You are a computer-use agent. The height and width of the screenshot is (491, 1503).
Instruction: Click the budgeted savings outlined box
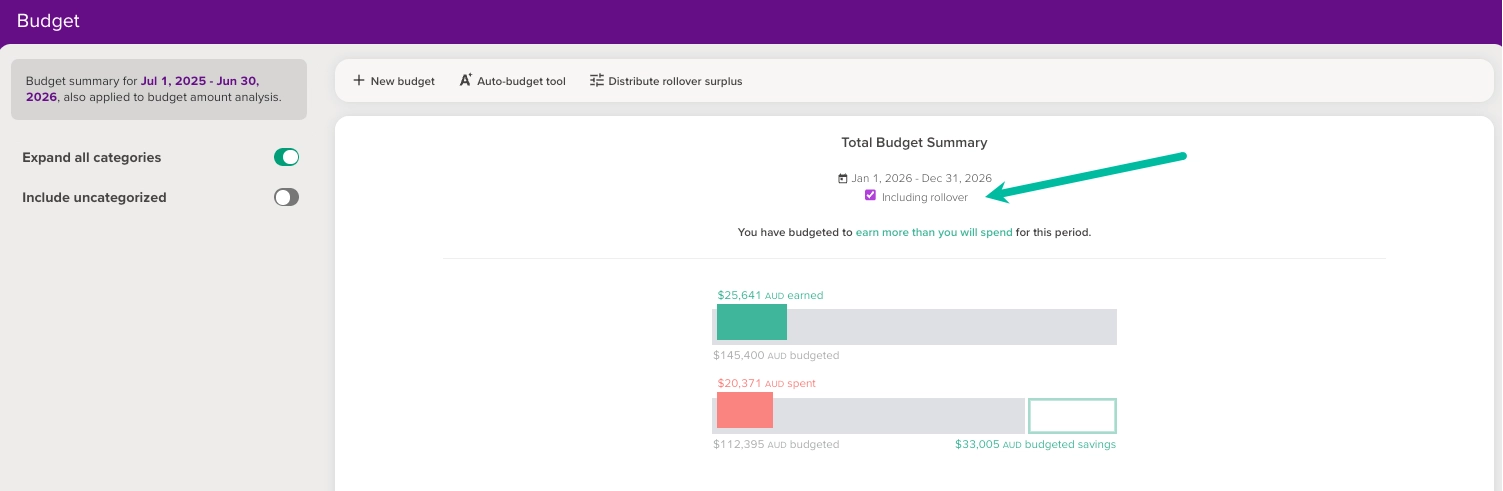pyautogui.click(x=1072, y=415)
